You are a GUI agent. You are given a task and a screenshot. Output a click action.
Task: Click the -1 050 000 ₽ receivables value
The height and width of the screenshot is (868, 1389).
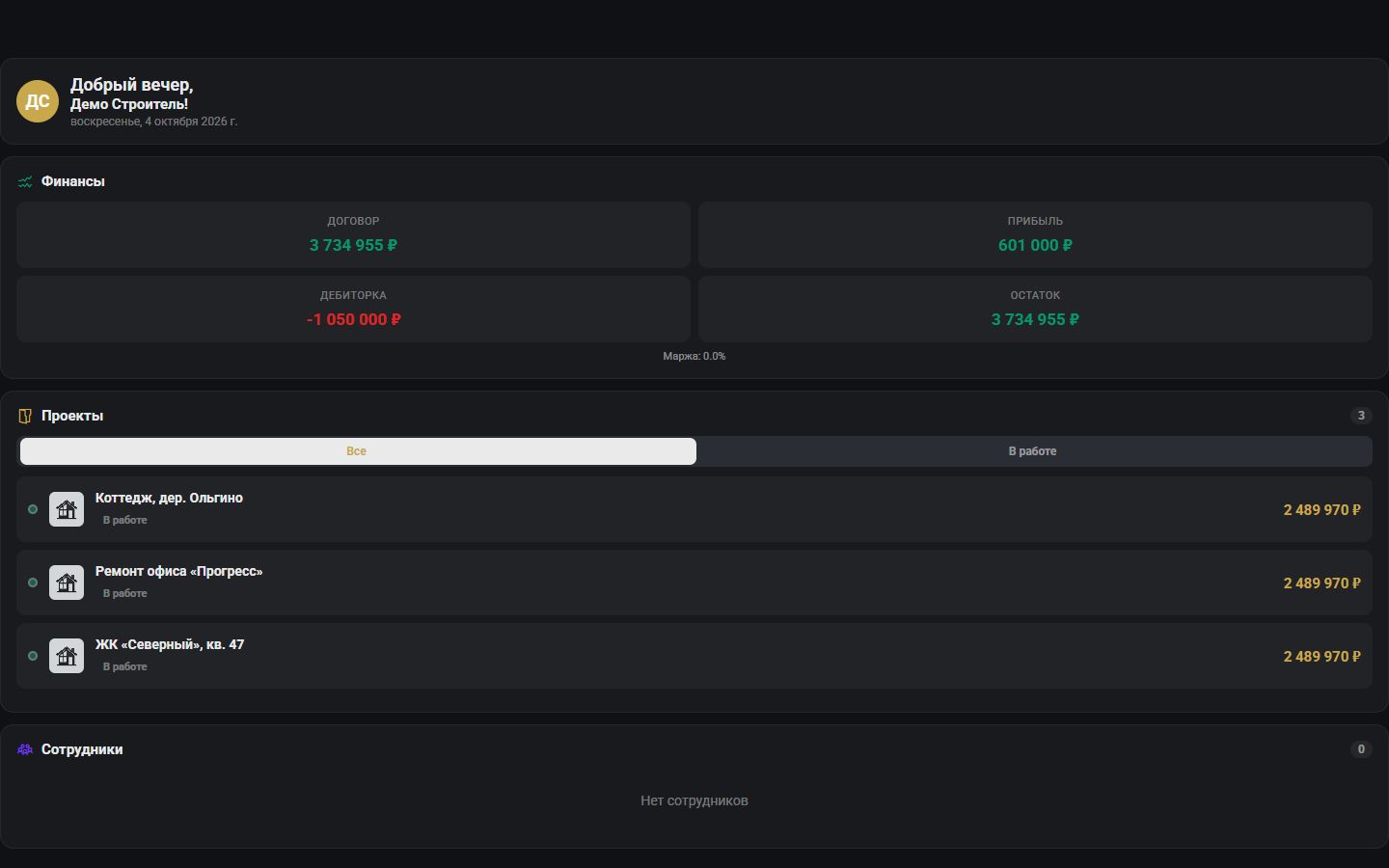tap(354, 319)
